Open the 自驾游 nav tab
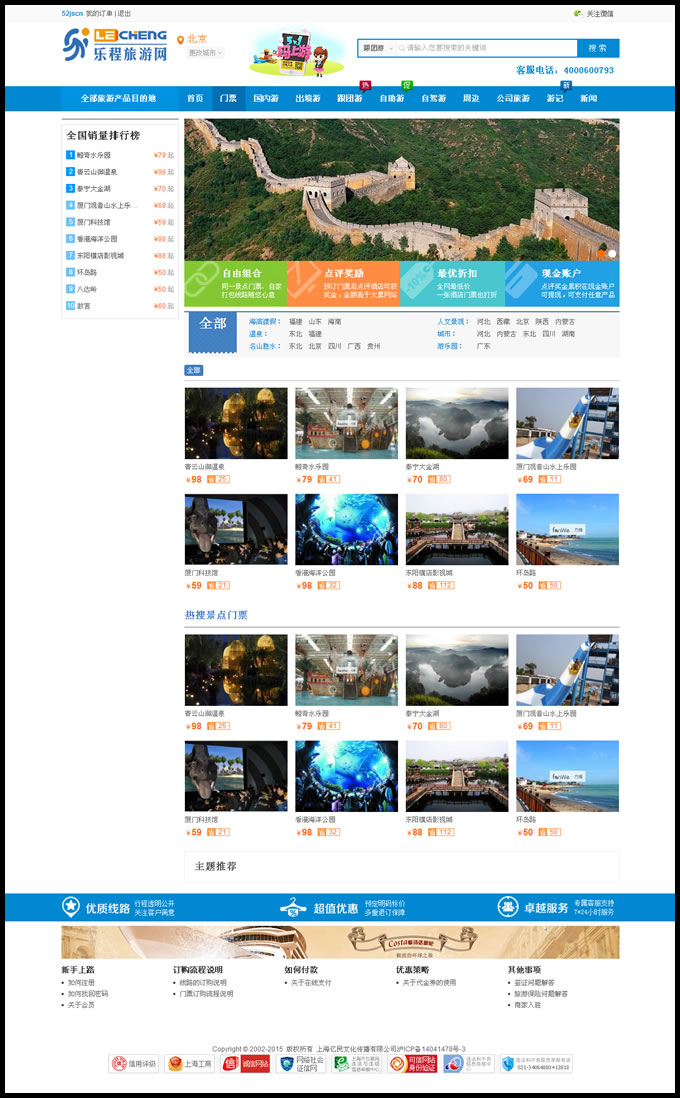The image size is (680, 1098). click(x=433, y=98)
